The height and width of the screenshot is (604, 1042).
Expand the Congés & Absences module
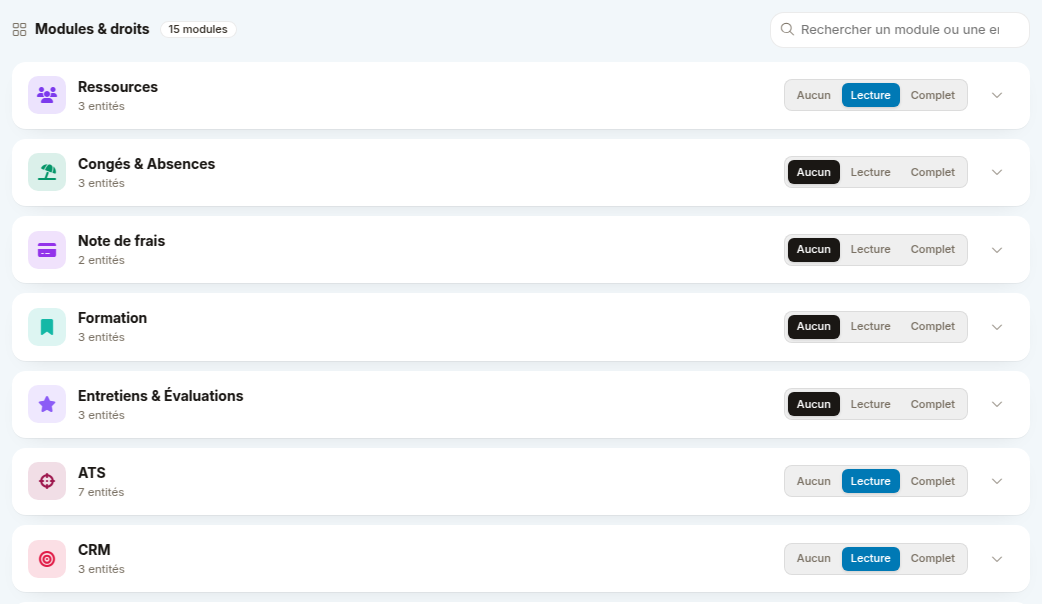click(x=997, y=172)
